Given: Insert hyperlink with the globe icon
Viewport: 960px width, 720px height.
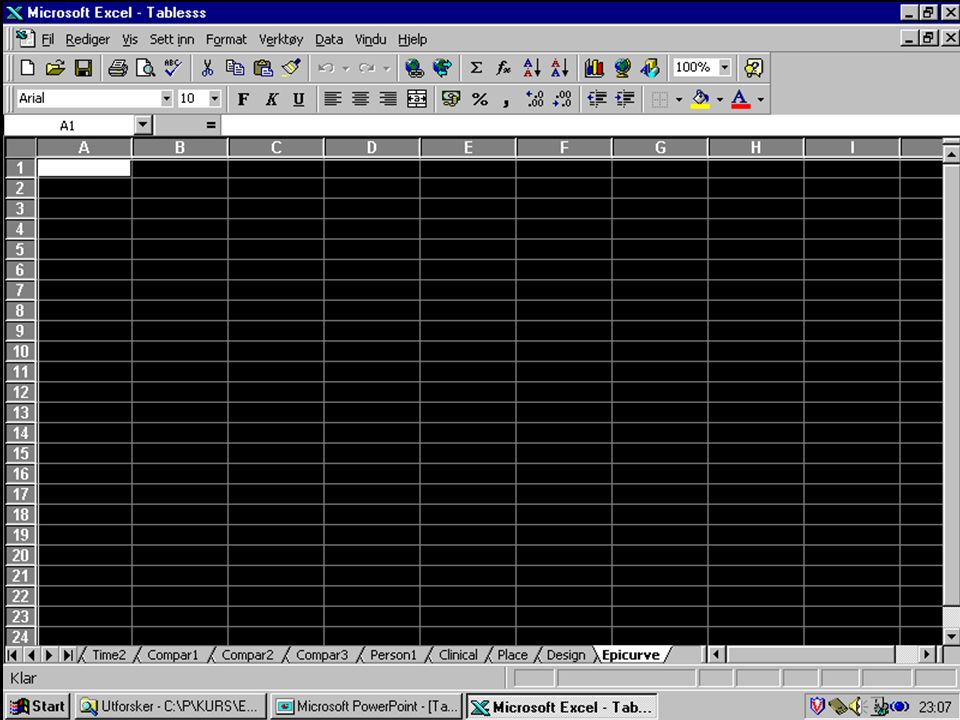Looking at the screenshot, I should 414,67.
